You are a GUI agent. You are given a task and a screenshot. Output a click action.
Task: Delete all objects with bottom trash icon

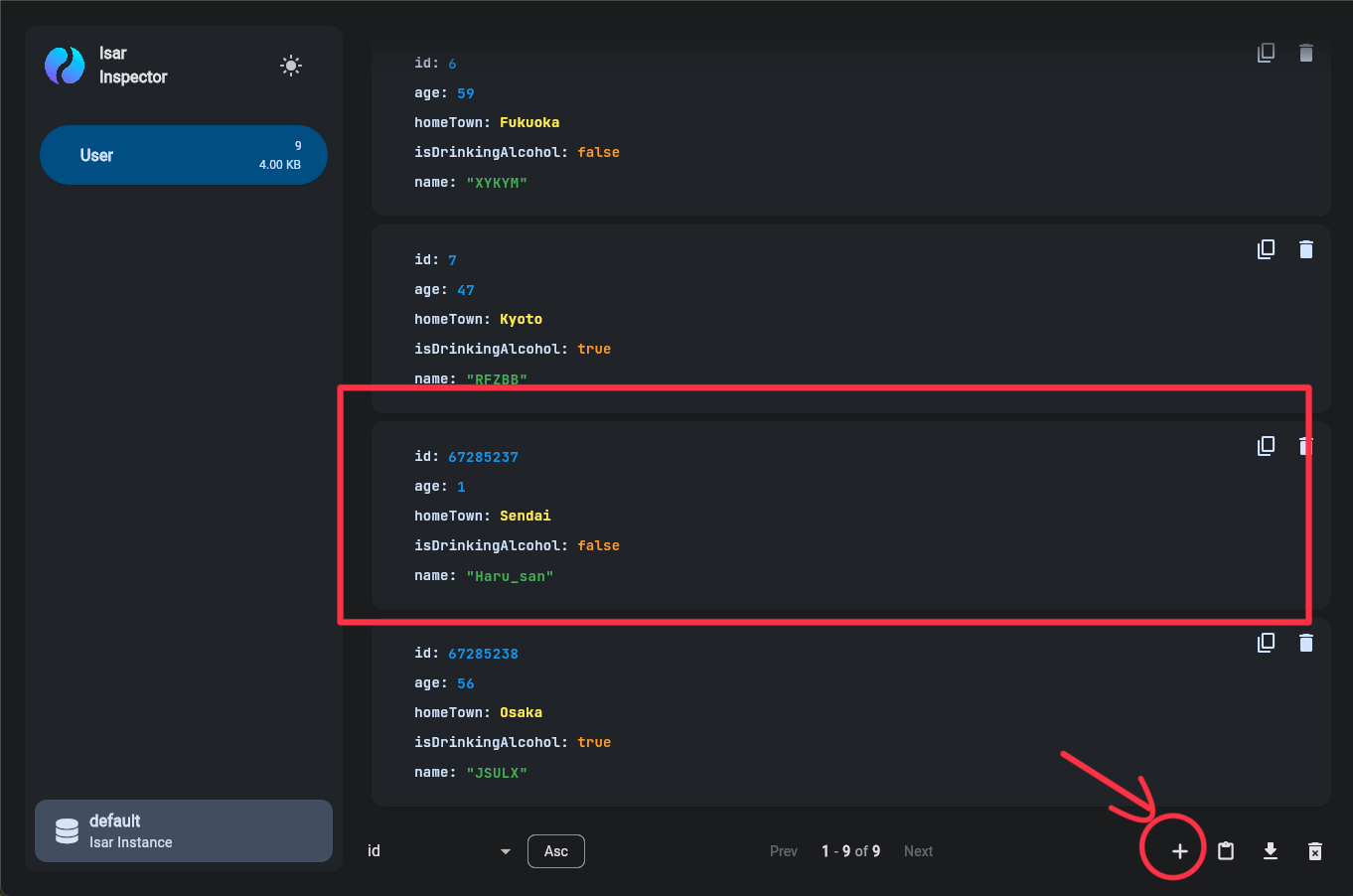pos(1315,851)
